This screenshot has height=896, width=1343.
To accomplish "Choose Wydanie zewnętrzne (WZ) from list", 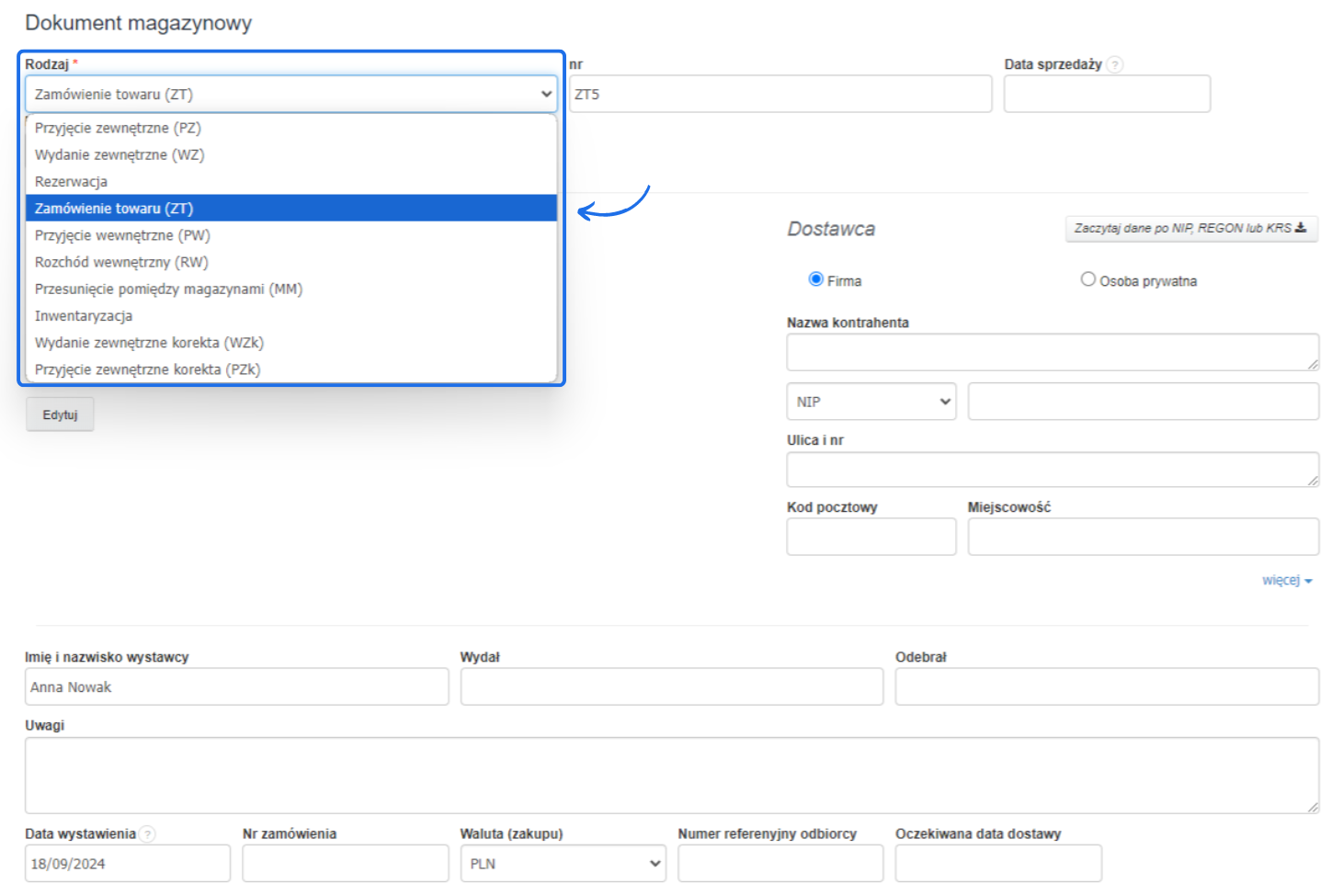I will [x=120, y=154].
